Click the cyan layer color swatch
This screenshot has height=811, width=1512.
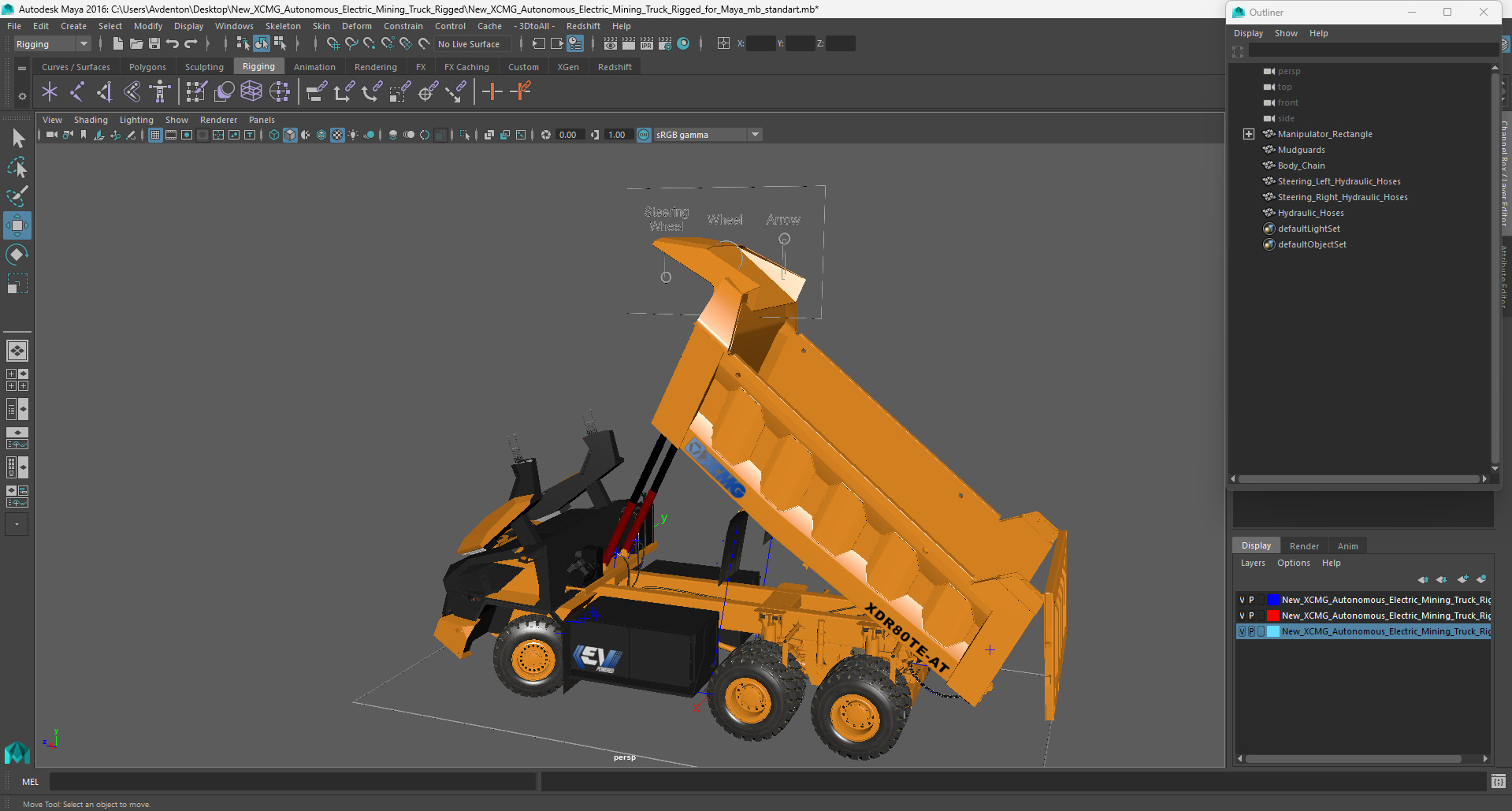click(1272, 632)
